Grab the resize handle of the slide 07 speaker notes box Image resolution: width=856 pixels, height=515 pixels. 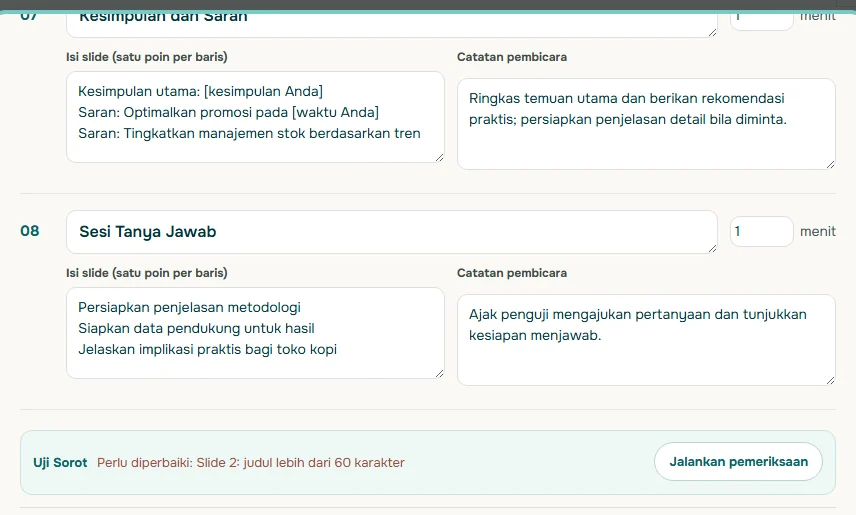click(830, 164)
